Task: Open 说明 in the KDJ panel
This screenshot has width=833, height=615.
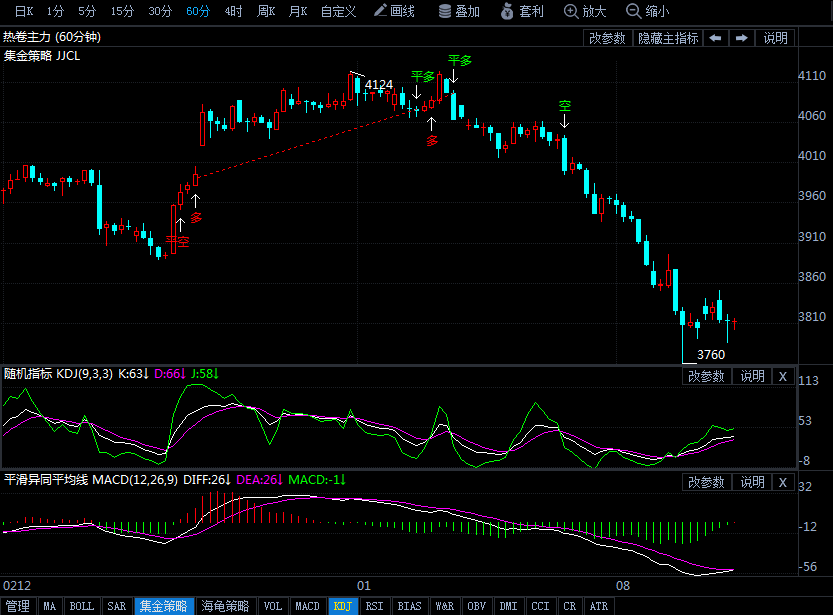Action: coord(752,376)
